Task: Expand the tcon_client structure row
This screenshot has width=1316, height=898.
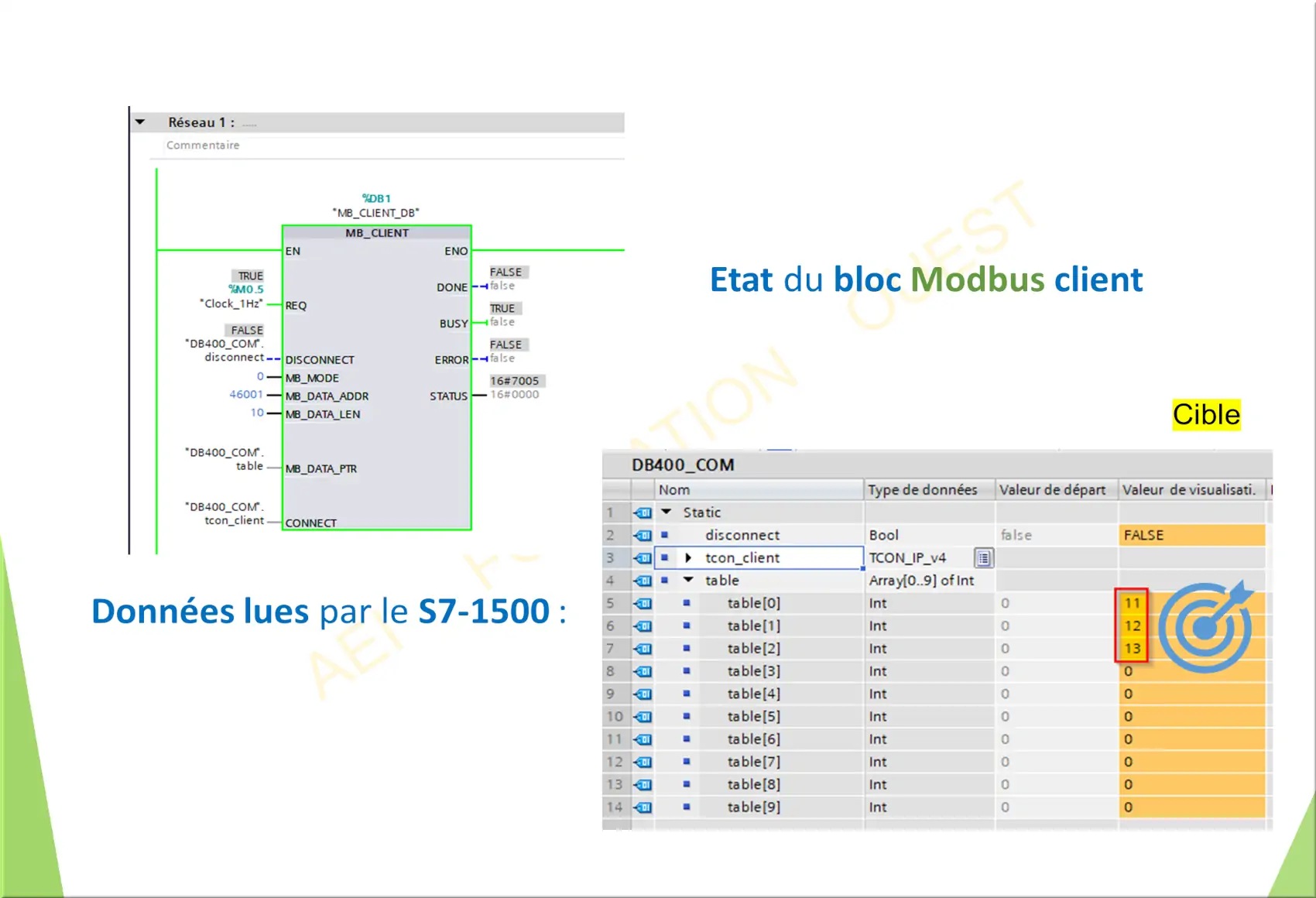Action: (688, 557)
